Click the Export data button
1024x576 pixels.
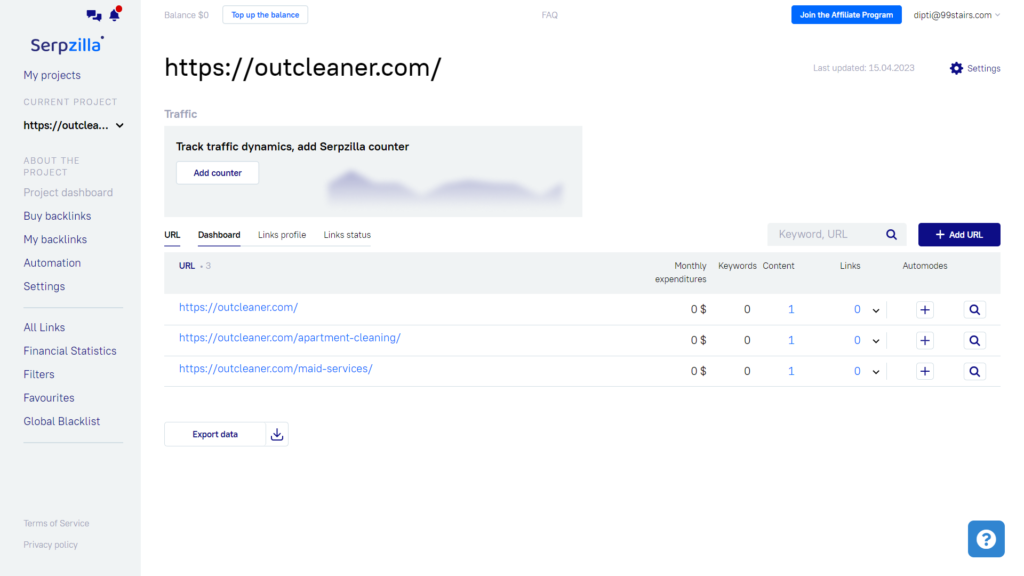coord(215,434)
